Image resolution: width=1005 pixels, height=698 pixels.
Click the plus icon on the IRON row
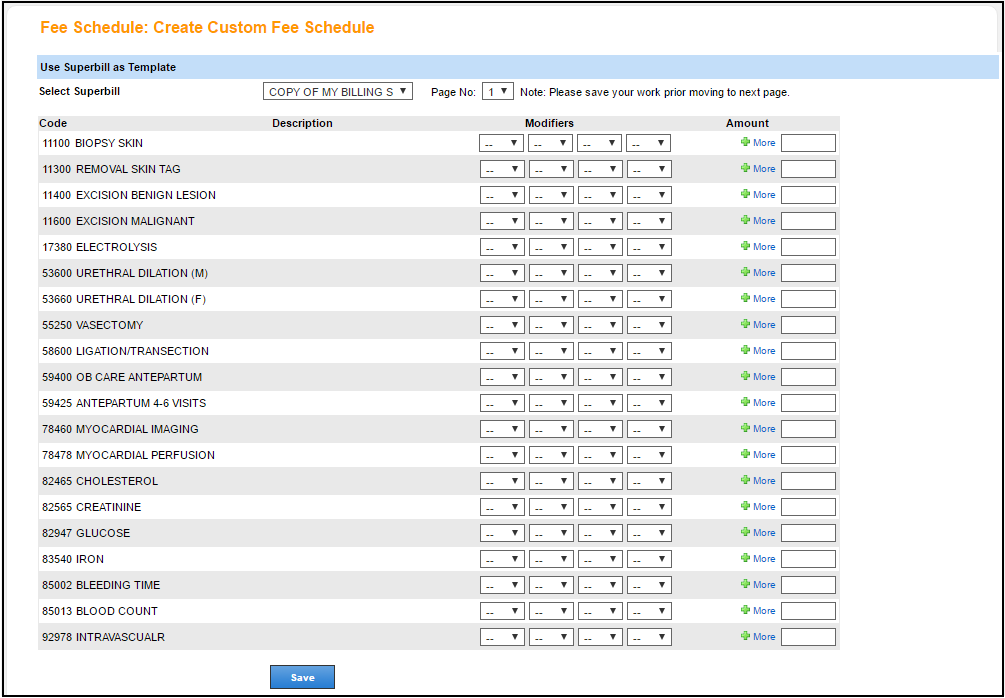(x=747, y=558)
